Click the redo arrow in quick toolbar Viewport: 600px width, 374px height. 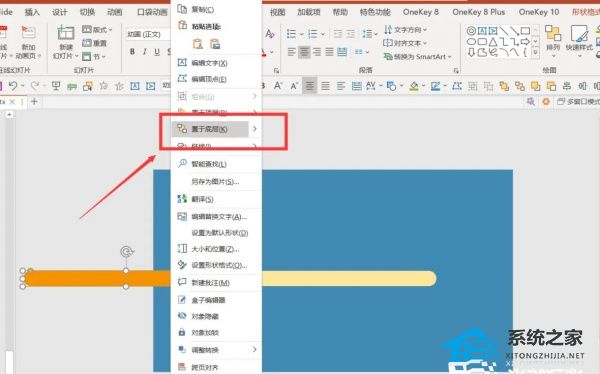(35, 85)
